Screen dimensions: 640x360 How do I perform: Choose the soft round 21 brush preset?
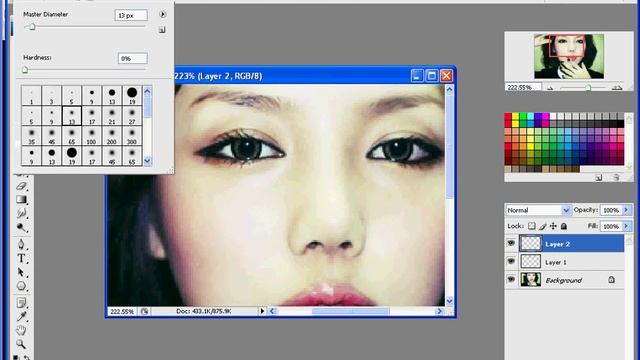(112, 116)
